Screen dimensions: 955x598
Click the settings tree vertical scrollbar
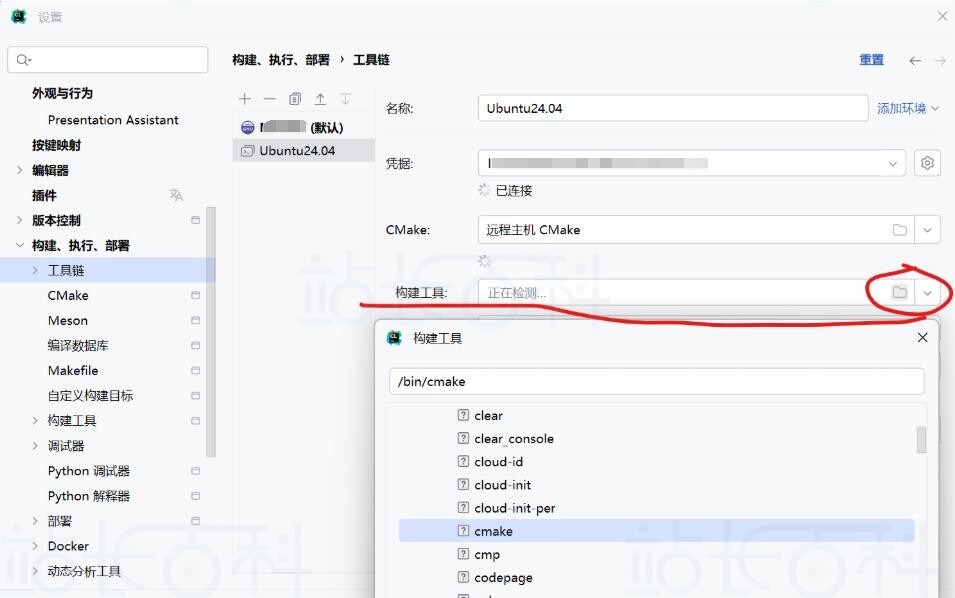(x=211, y=332)
